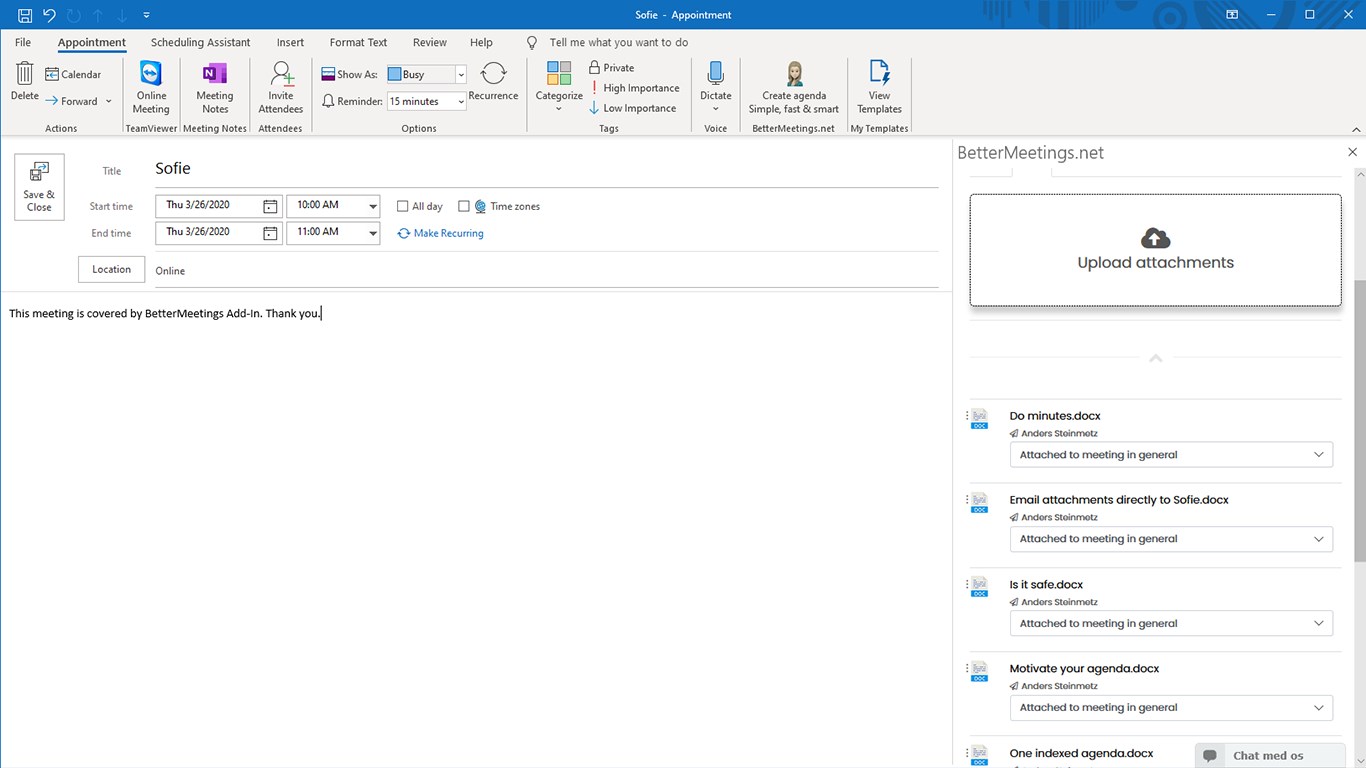Open Chat med os widget
The height and width of the screenshot is (768, 1366).
[1268, 755]
